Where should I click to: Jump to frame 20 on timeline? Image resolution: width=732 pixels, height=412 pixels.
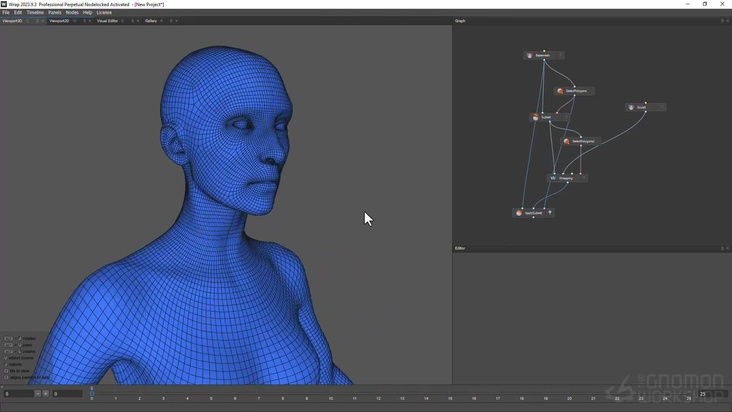pos(569,398)
